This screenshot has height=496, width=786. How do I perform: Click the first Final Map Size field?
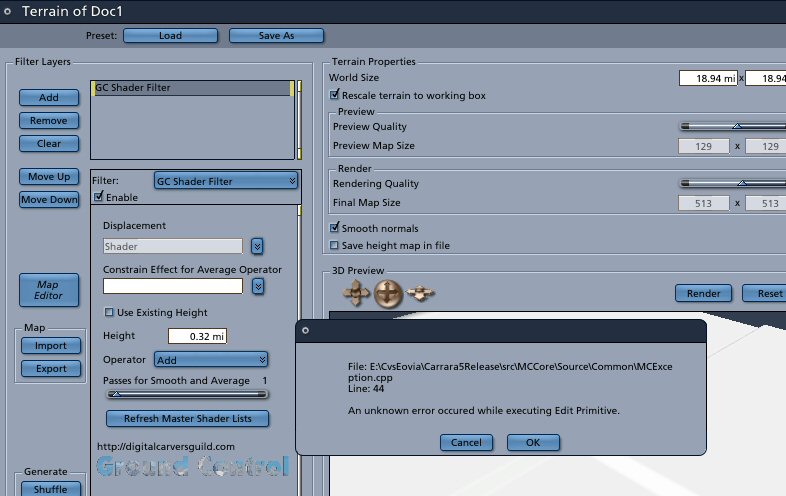click(703, 204)
